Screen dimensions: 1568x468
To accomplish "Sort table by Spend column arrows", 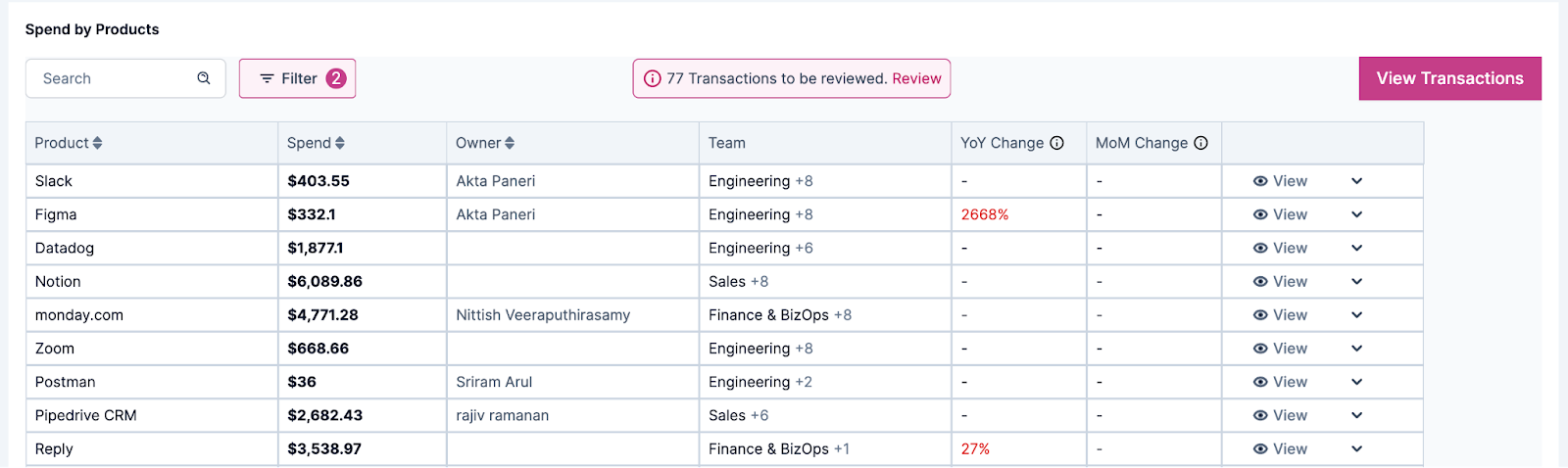I will 340,143.
